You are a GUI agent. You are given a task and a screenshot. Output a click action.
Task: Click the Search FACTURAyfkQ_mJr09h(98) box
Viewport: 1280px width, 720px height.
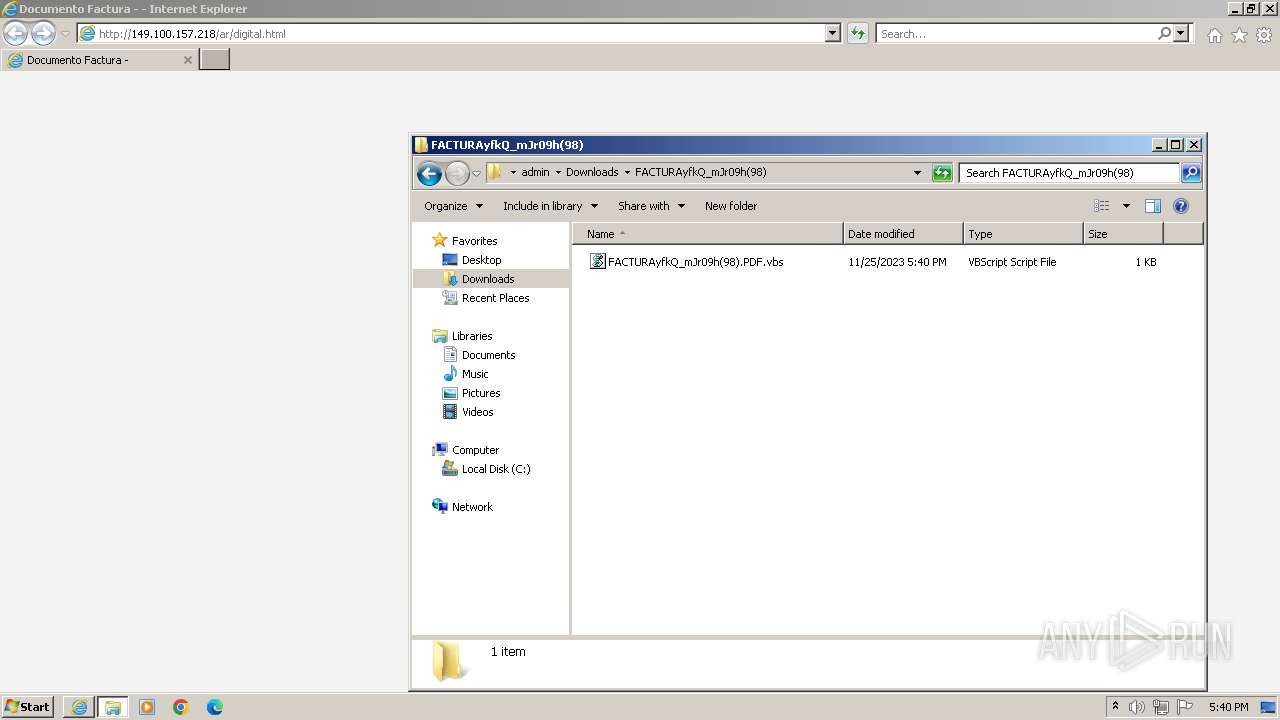pos(1069,173)
